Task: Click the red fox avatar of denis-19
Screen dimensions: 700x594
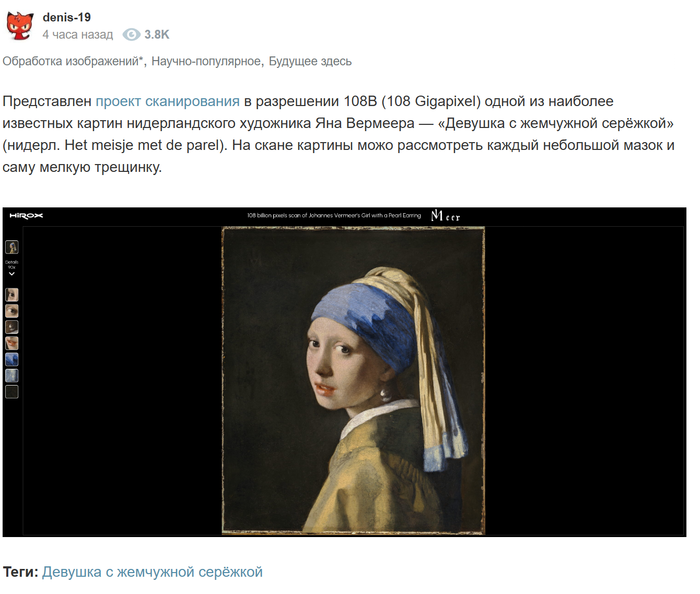Action: pyautogui.click(x=20, y=25)
